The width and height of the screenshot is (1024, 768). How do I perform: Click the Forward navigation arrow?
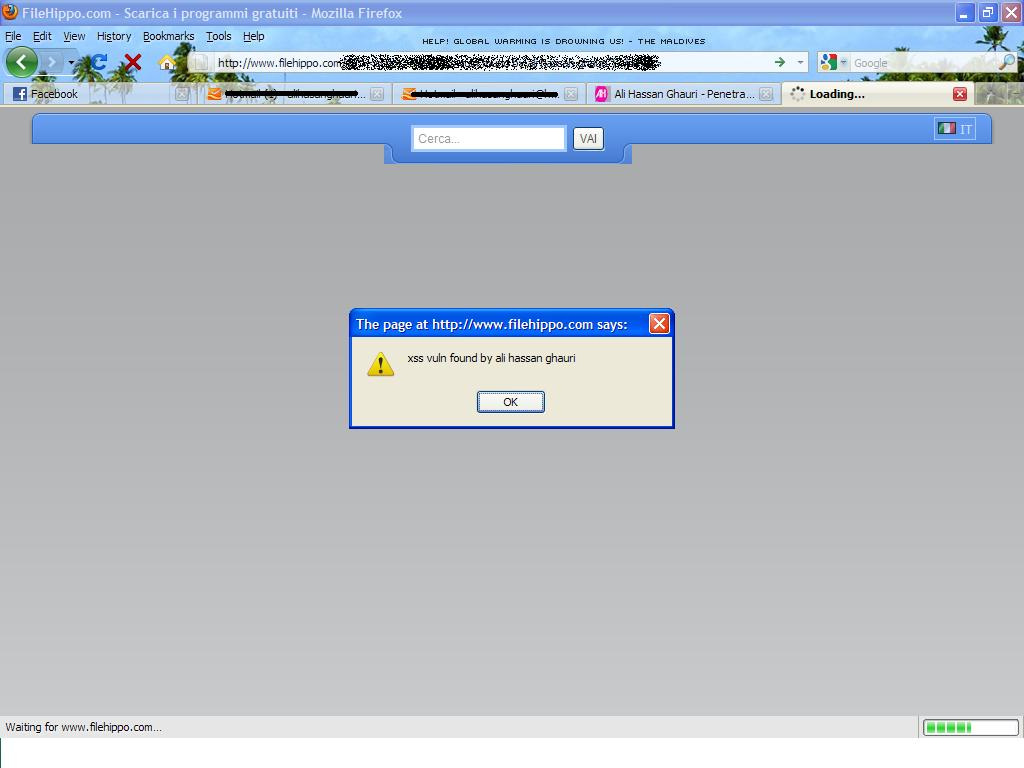52,63
